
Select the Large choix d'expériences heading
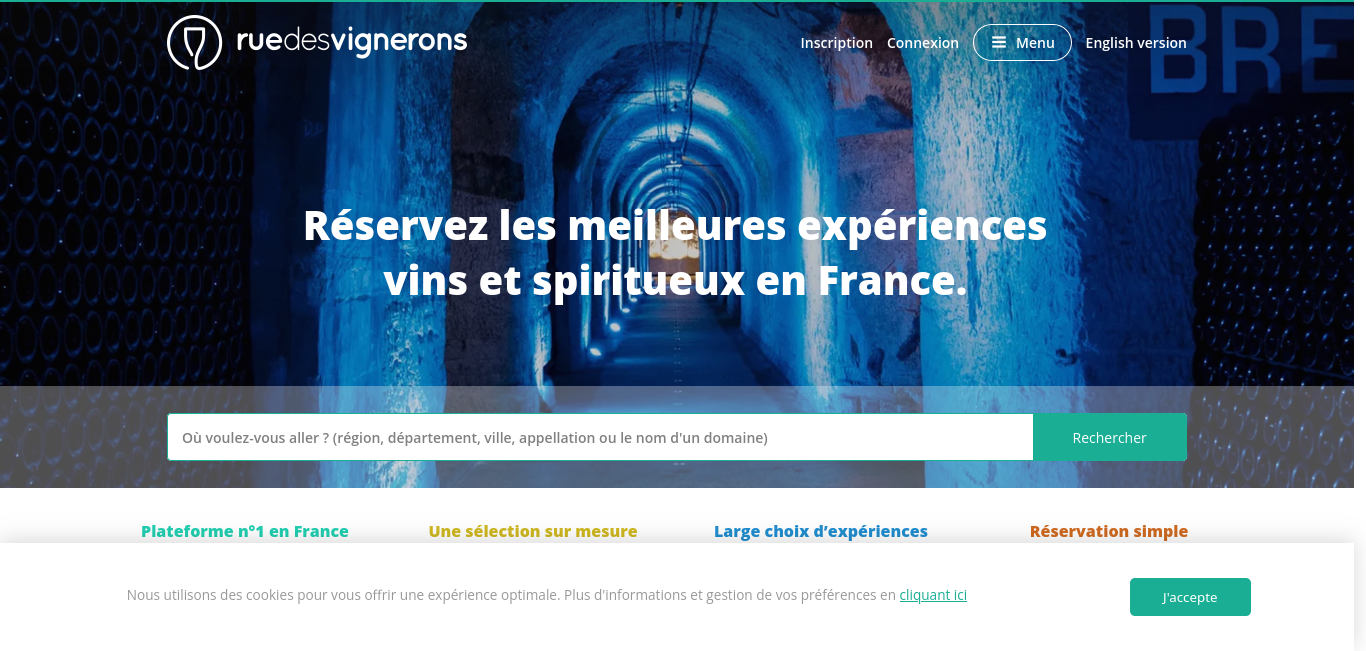tap(821, 531)
